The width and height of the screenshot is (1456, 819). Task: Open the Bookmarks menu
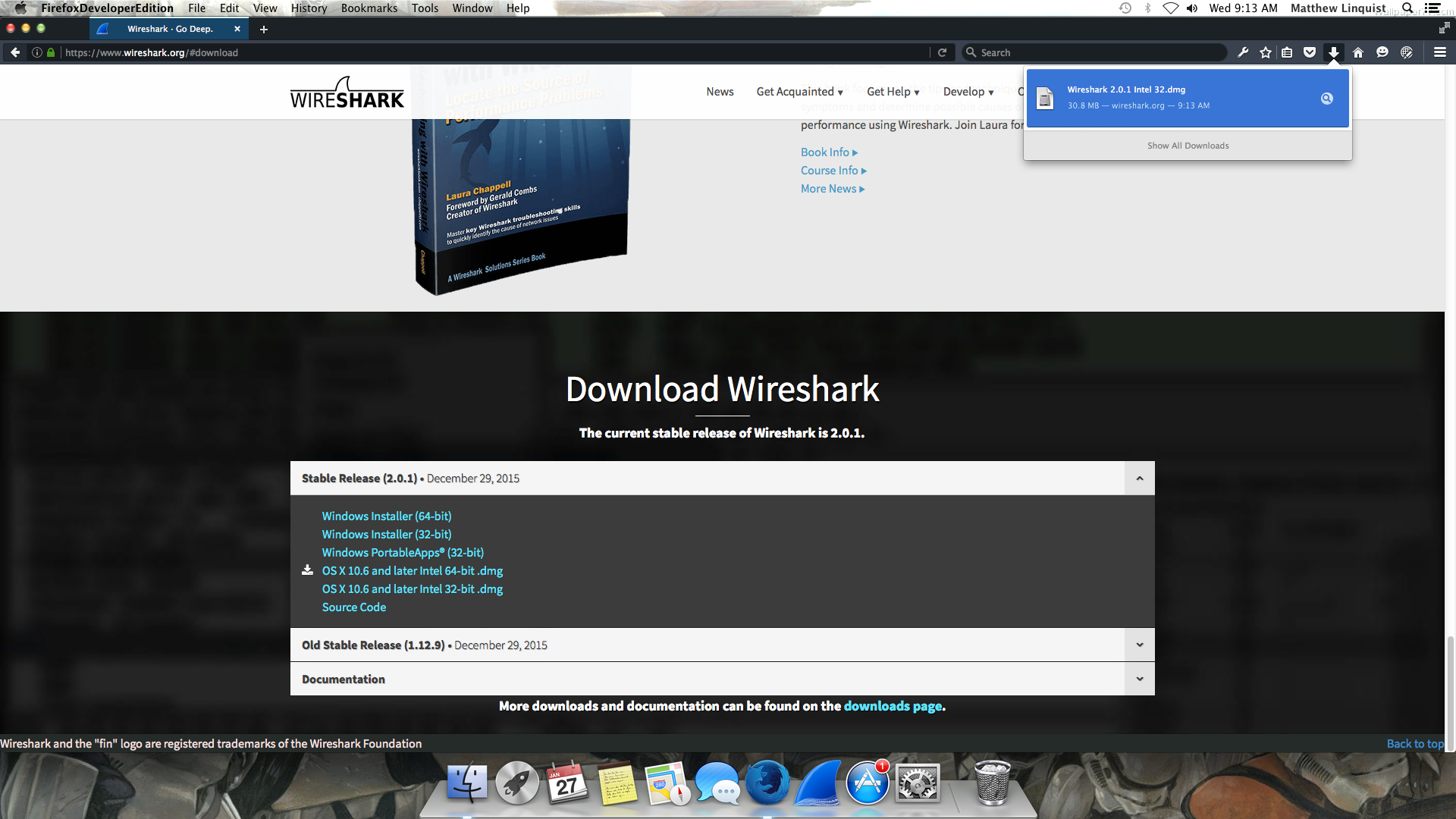point(369,8)
